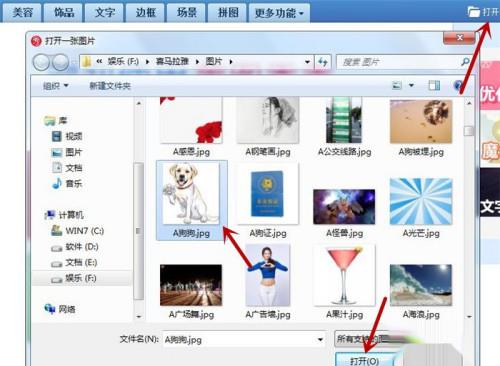Open the 更多功能 tab menu

coord(279,13)
